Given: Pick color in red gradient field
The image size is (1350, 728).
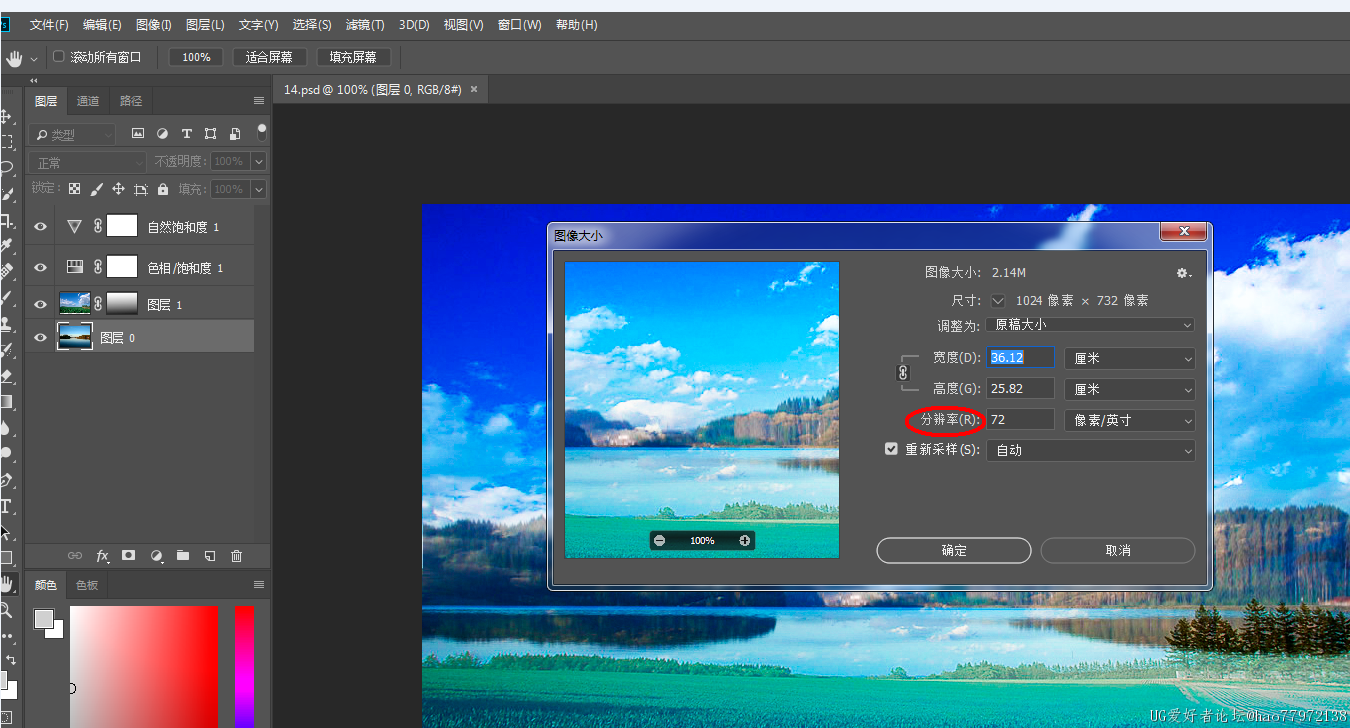Looking at the screenshot, I should point(143,666).
